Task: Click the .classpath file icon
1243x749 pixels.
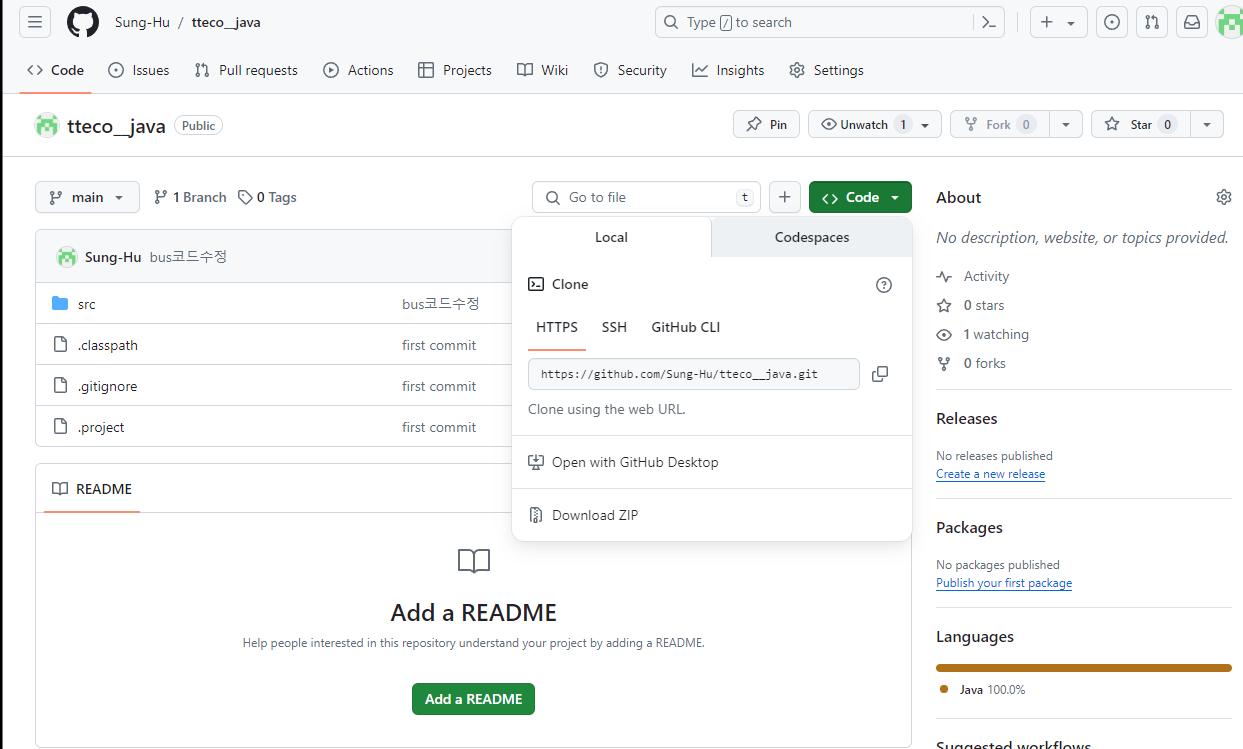Action: tap(60, 345)
